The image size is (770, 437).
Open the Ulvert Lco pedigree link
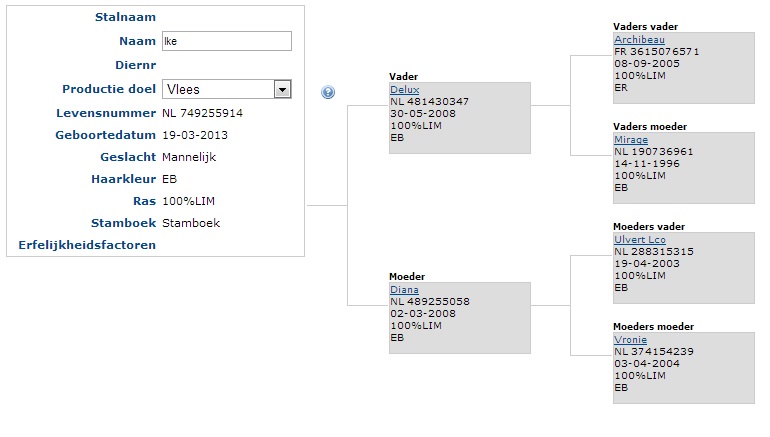tap(640, 240)
